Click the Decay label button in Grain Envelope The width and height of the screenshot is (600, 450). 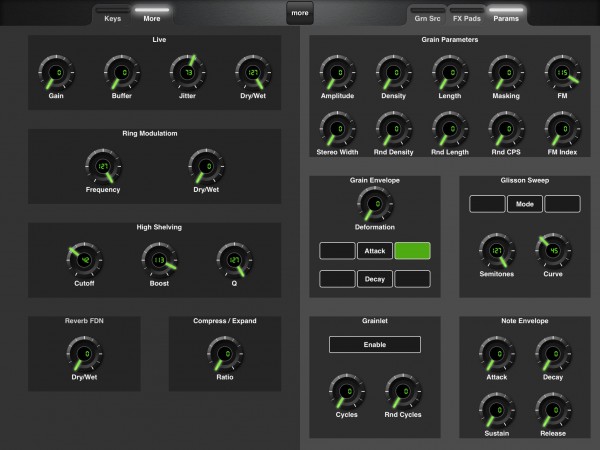click(x=375, y=279)
